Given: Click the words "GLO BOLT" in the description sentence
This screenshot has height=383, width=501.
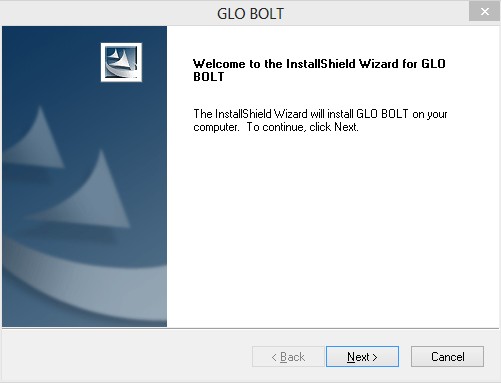Looking at the screenshot, I should point(382,114).
